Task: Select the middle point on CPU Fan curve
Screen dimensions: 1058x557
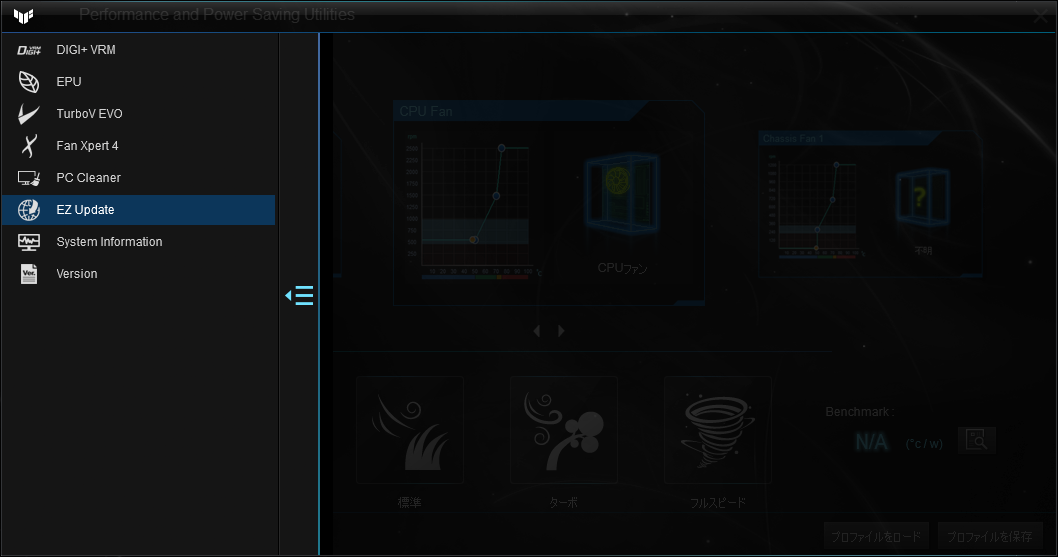Action: point(496,196)
